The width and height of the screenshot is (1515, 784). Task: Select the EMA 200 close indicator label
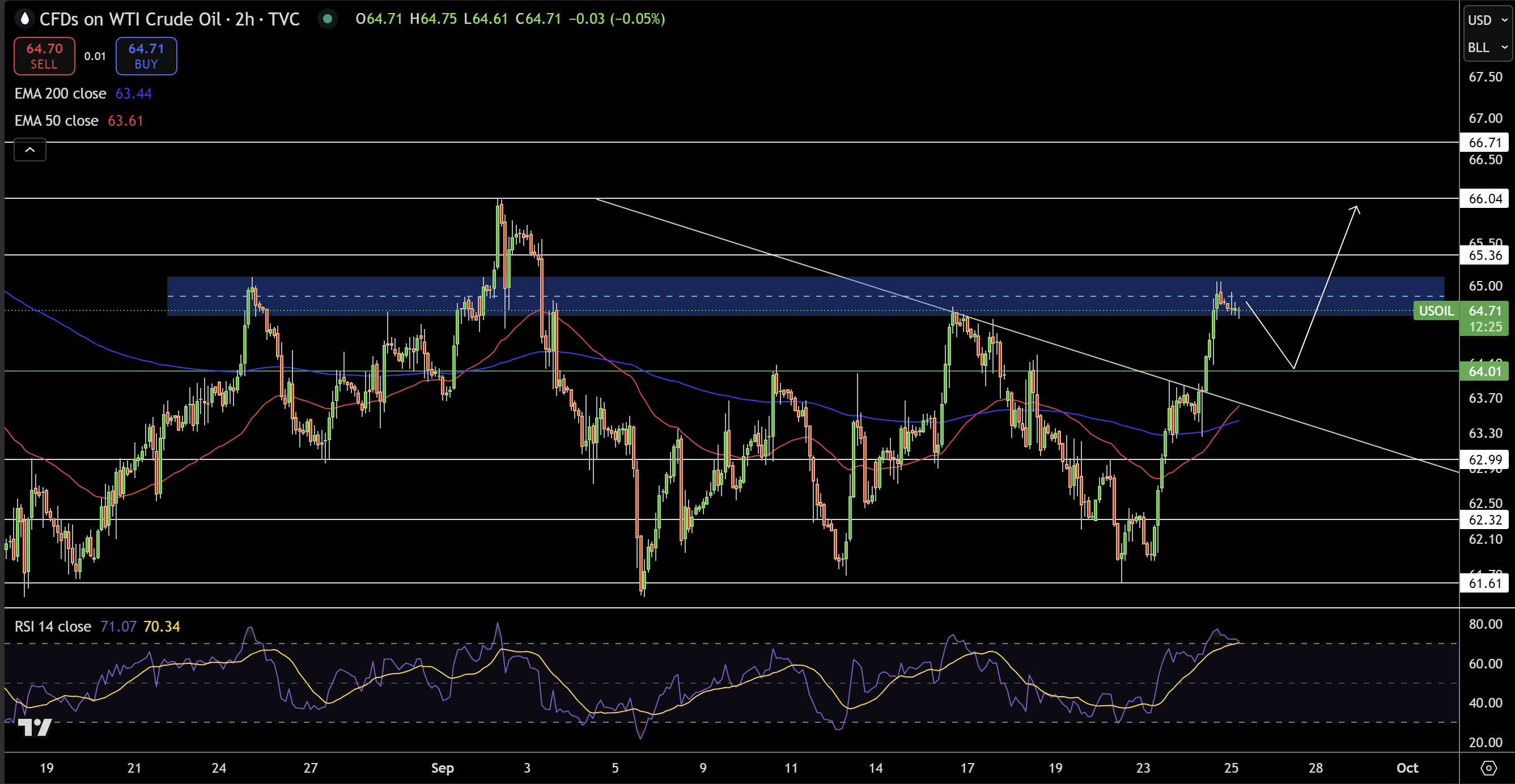(60, 93)
